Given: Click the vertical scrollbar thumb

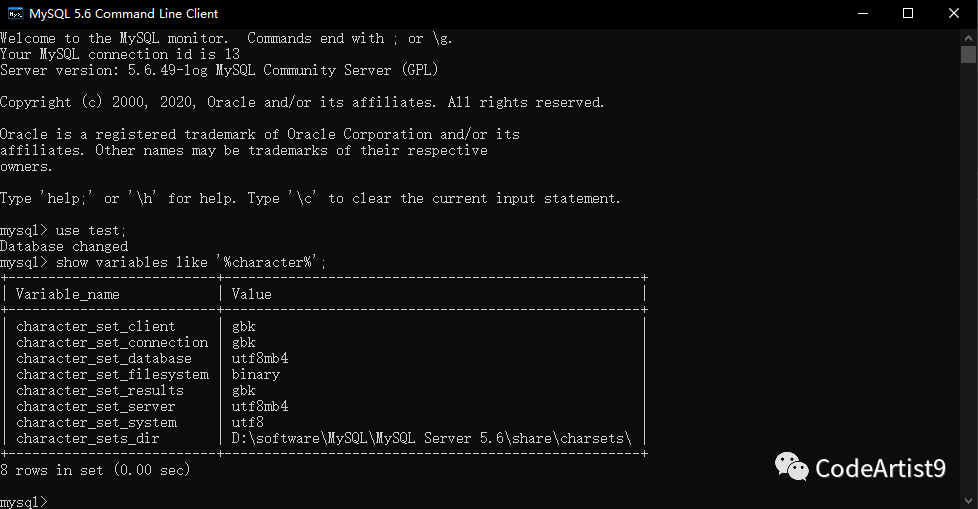Looking at the screenshot, I should point(968,55).
